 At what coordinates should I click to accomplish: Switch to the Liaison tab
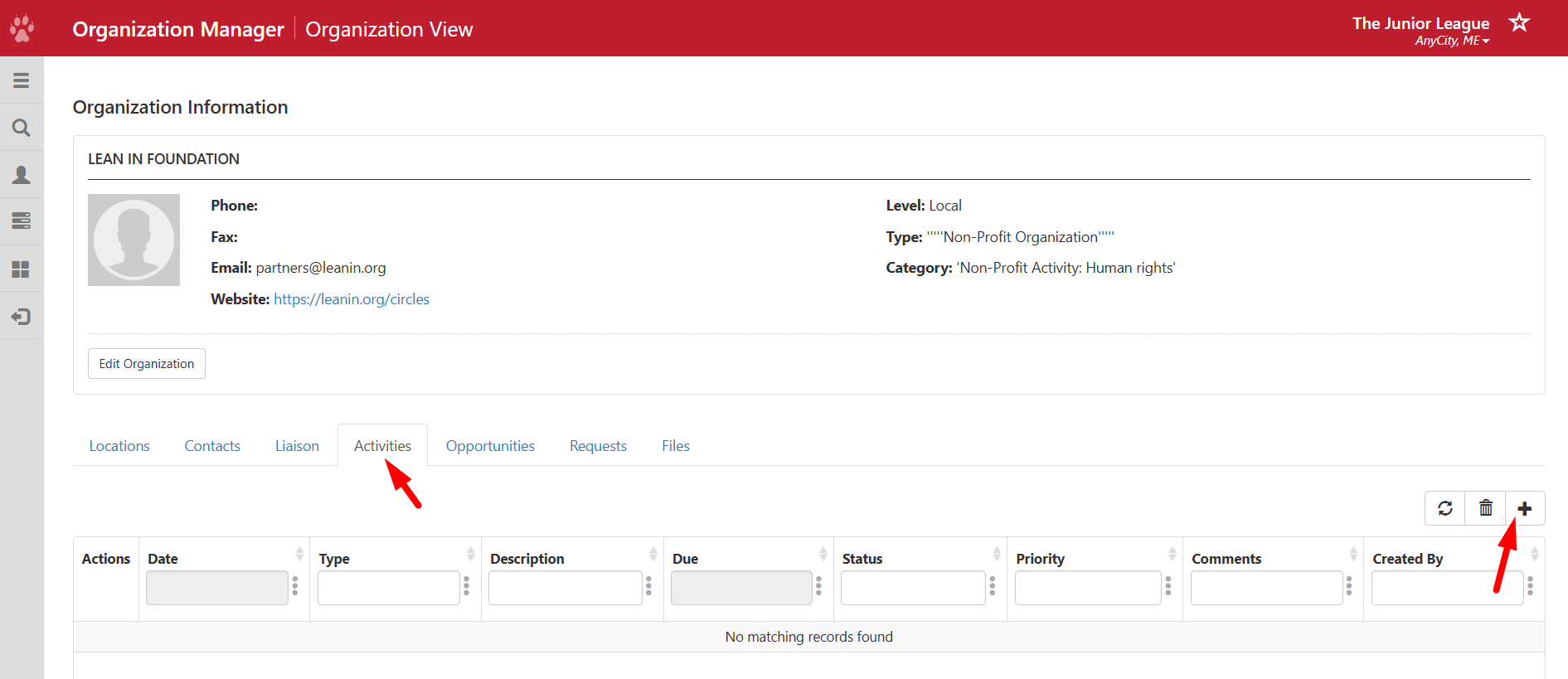click(x=297, y=446)
